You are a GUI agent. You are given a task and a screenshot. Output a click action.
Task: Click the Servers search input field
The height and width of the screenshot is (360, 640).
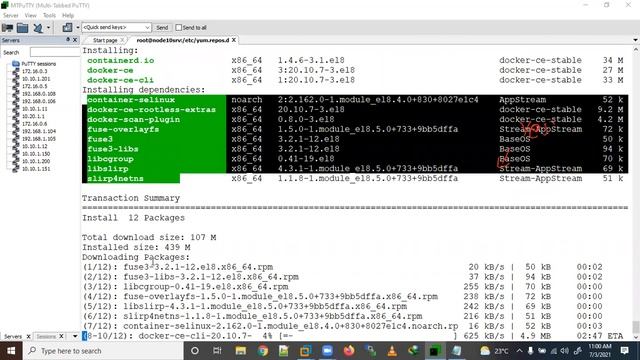[x=55, y=52]
